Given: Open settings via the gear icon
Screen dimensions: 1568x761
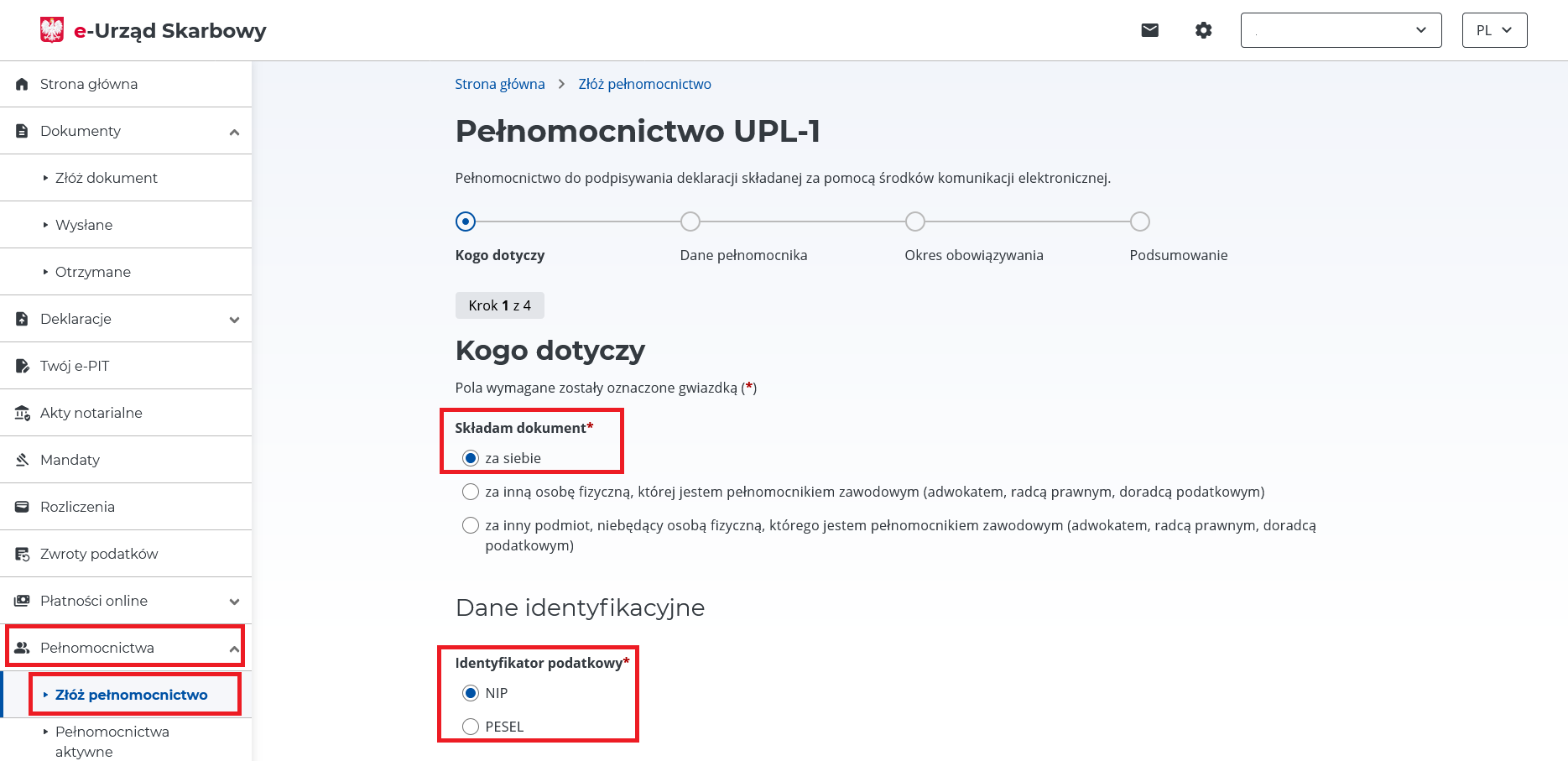Looking at the screenshot, I should click(1203, 30).
